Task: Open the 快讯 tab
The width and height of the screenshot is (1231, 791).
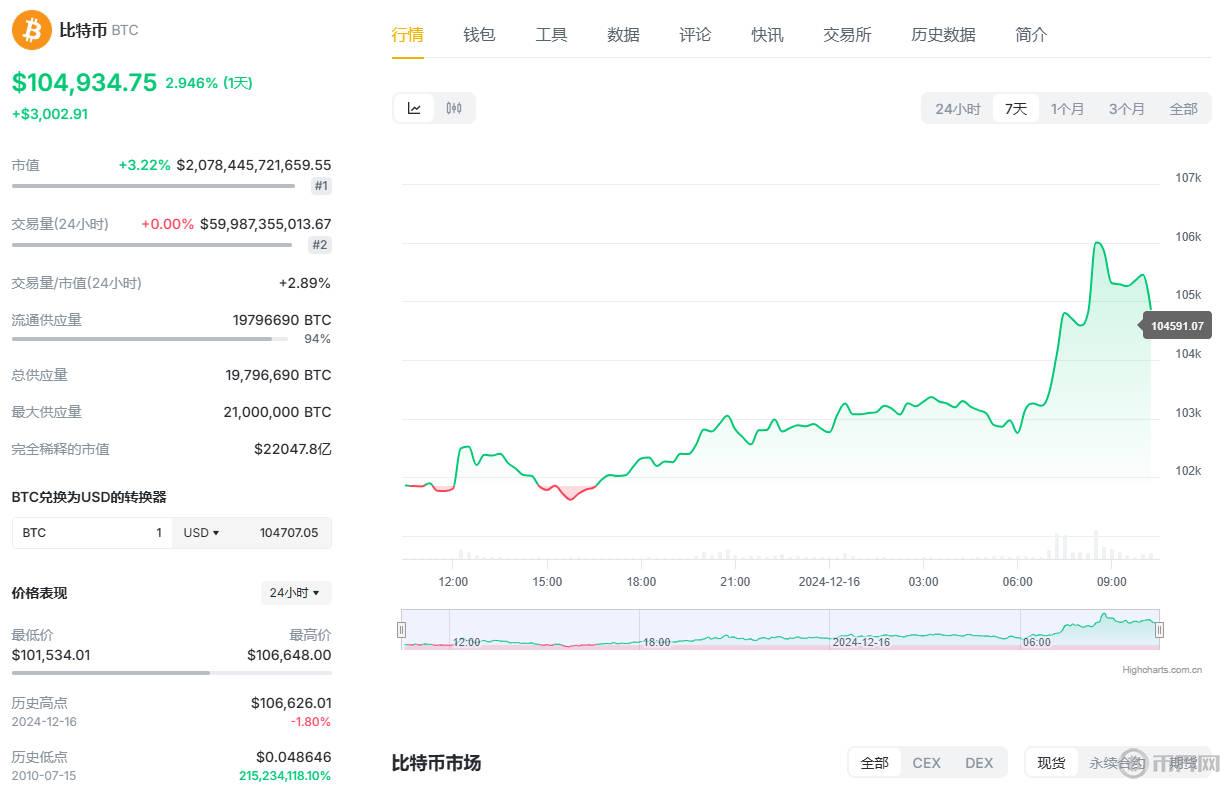Action: tap(767, 34)
